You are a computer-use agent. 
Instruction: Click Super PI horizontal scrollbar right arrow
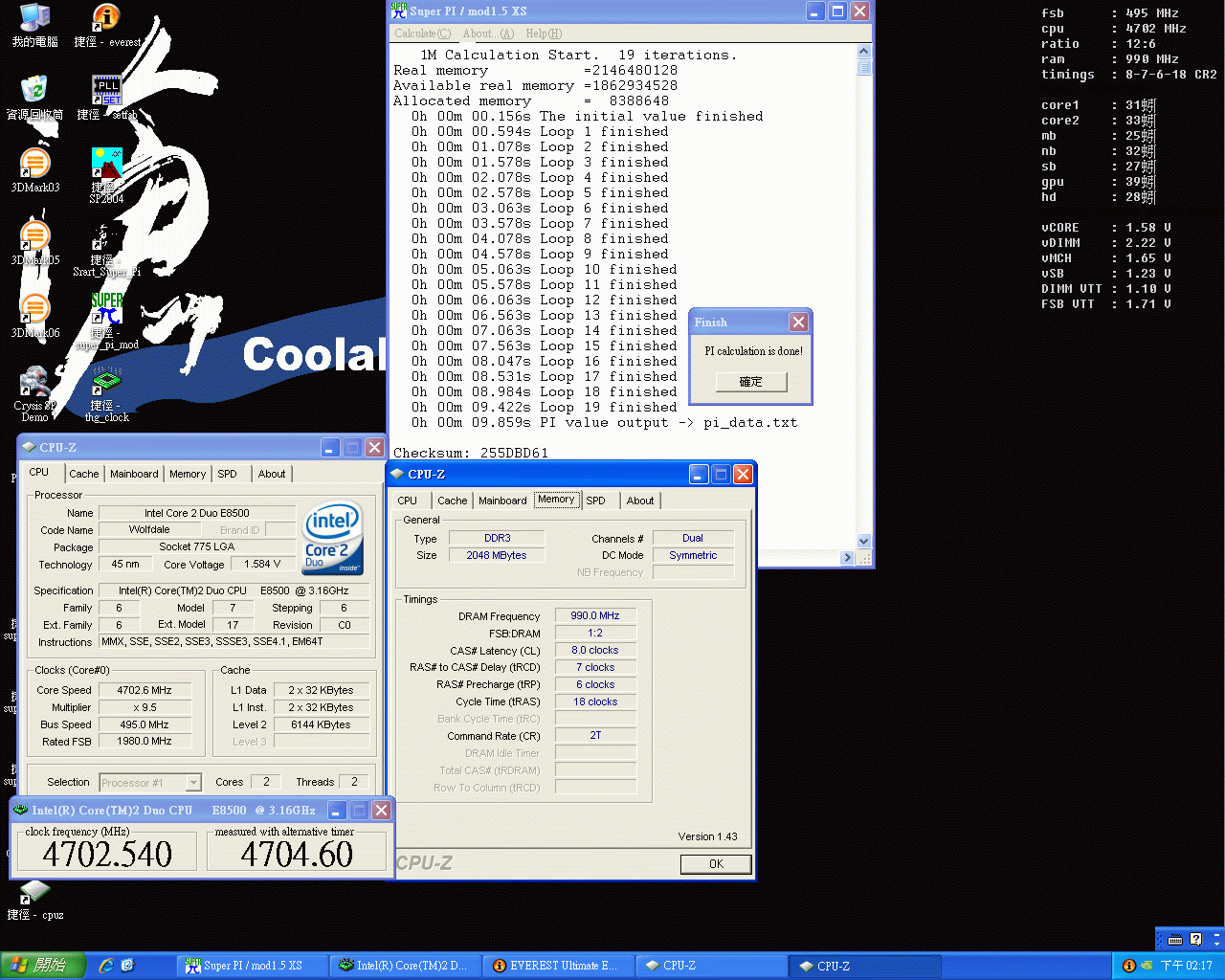click(x=847, y=558)
